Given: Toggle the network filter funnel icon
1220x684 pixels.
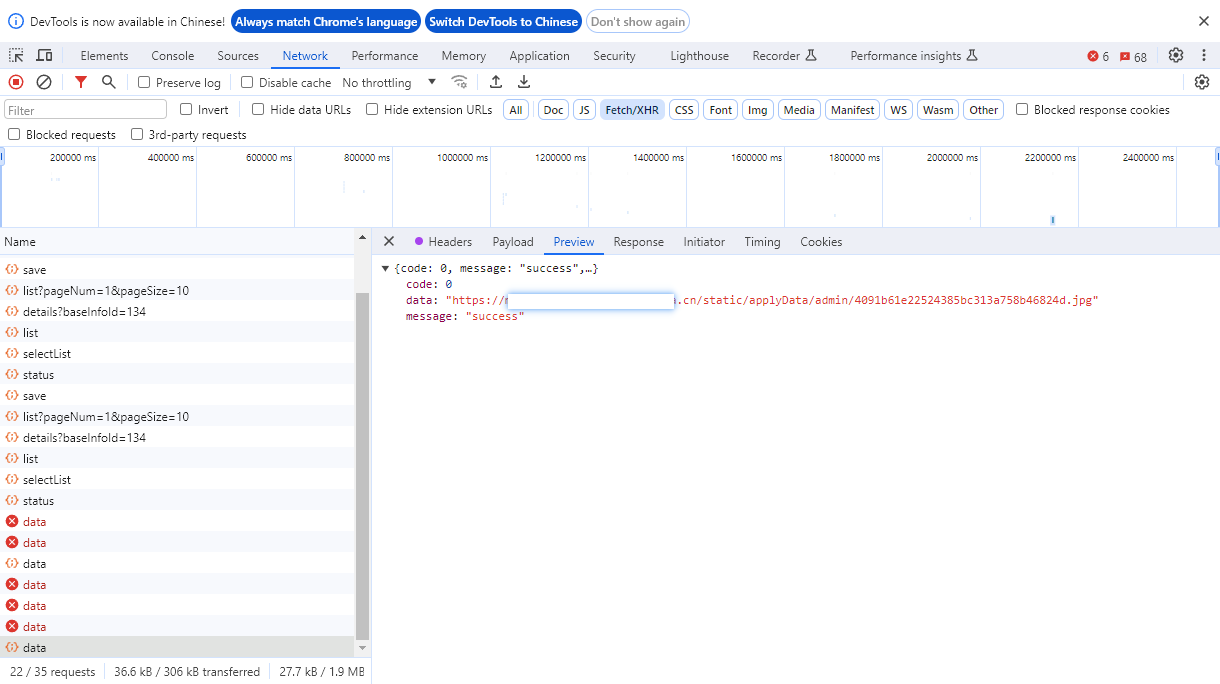Looking at the screenshot, I should 81,82.
